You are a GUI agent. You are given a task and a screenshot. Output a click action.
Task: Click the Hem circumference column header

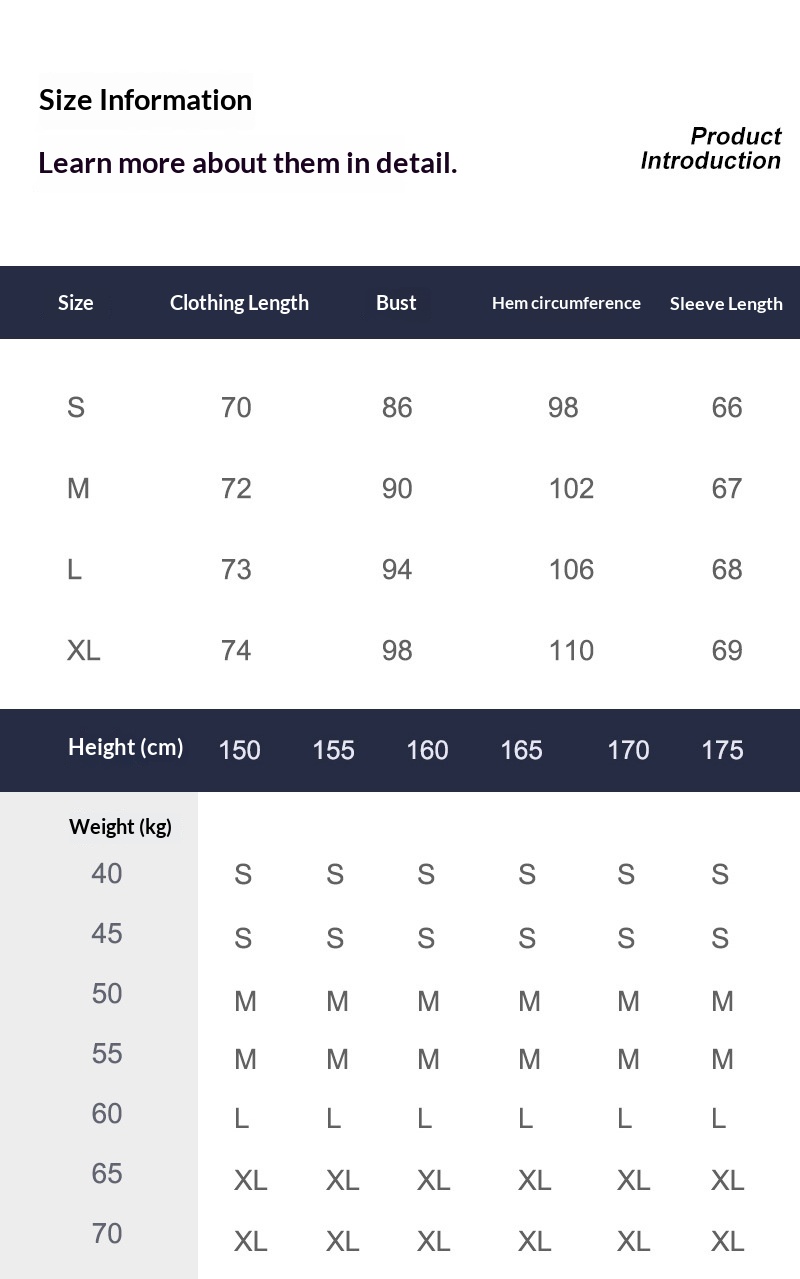(x=566, y=303)
